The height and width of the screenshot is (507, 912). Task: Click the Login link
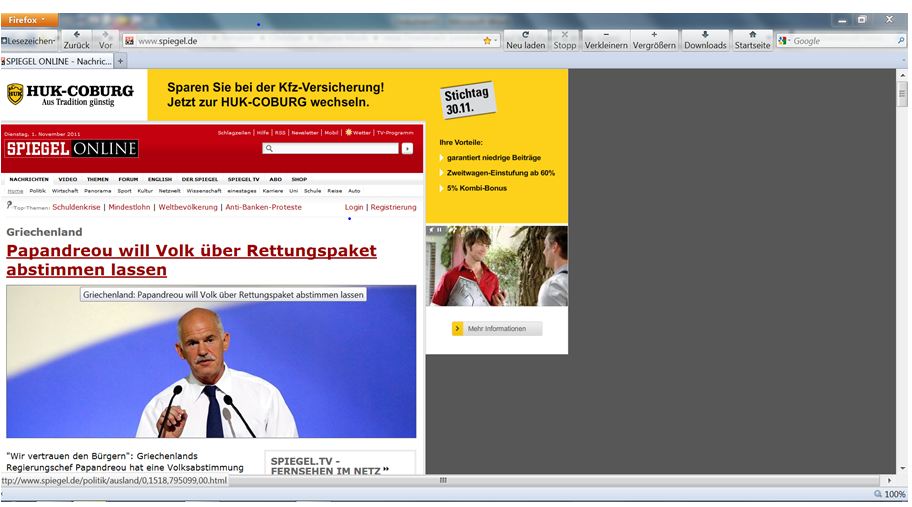coord(354,207)
